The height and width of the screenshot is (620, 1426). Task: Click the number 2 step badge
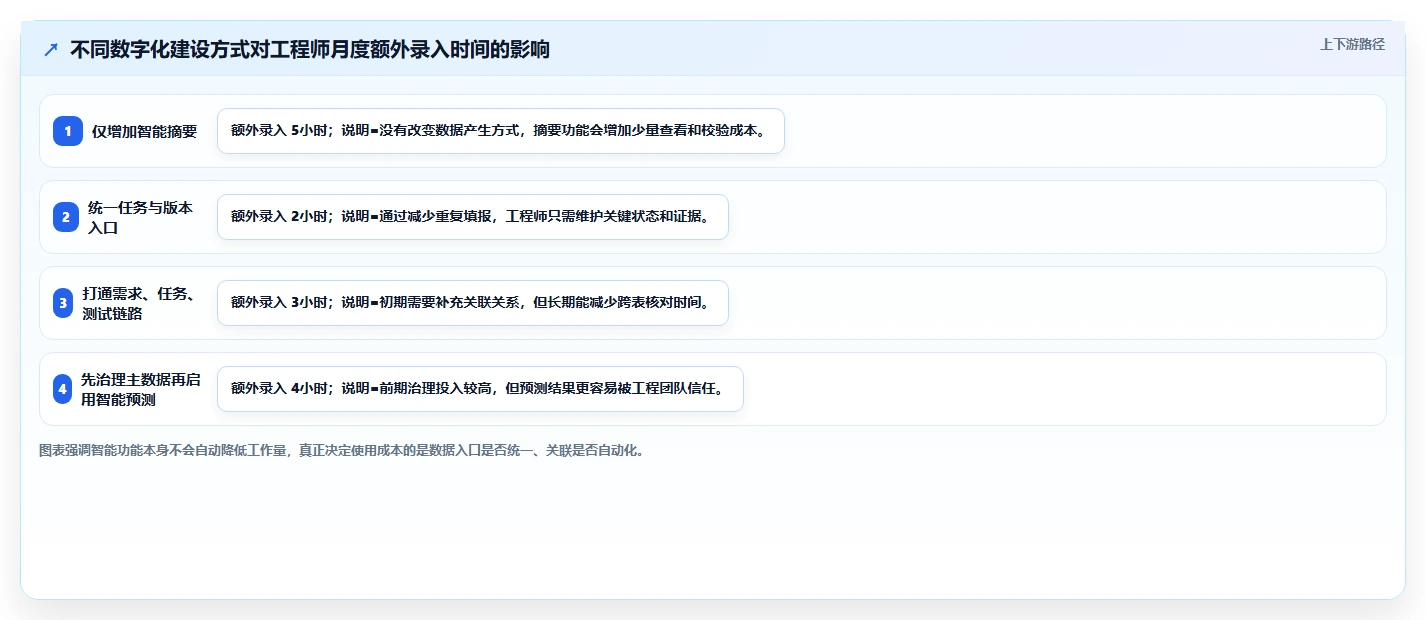click(x=65, y=217)
